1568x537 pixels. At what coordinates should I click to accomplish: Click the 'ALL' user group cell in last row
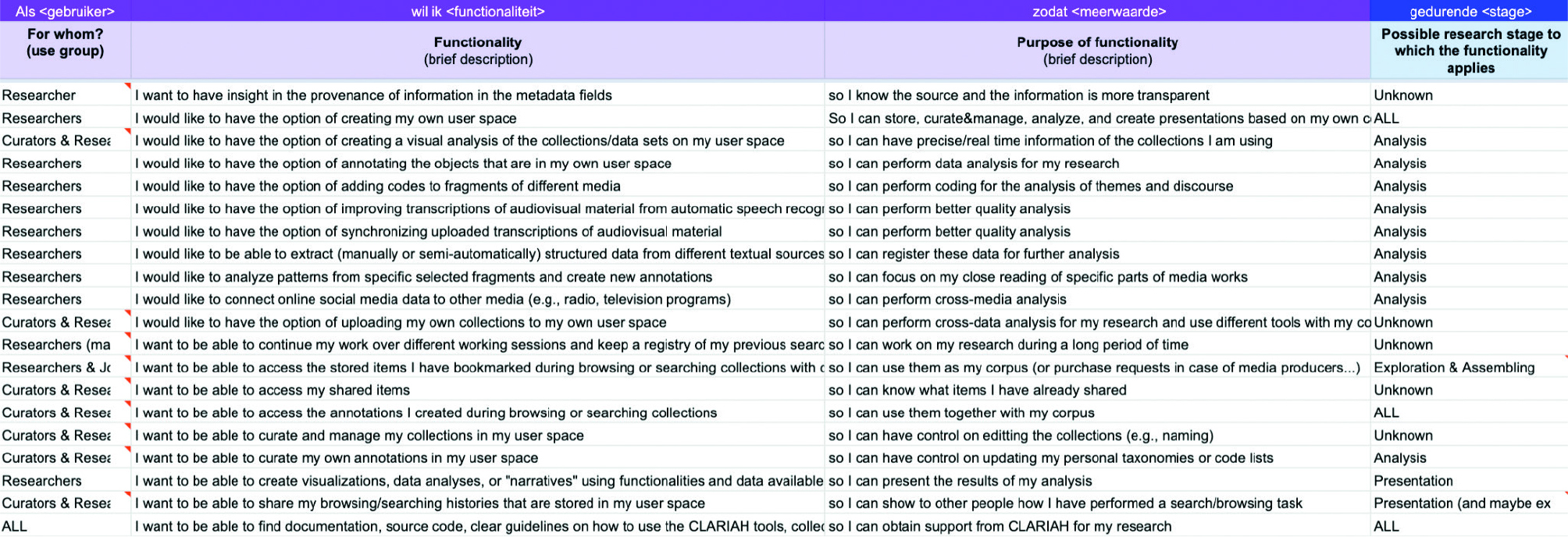pyautogui.click(x=65, y=526)
